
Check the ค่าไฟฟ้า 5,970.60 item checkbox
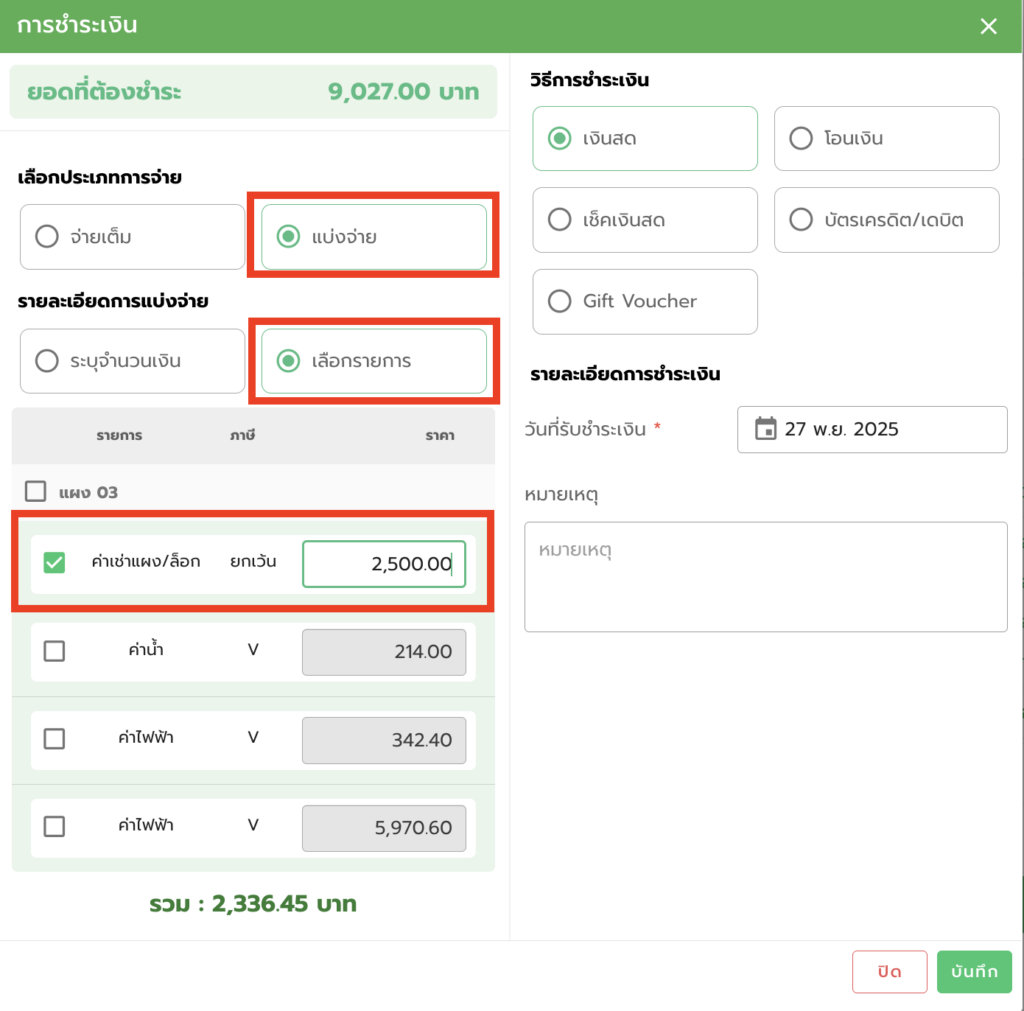(55, 827)
